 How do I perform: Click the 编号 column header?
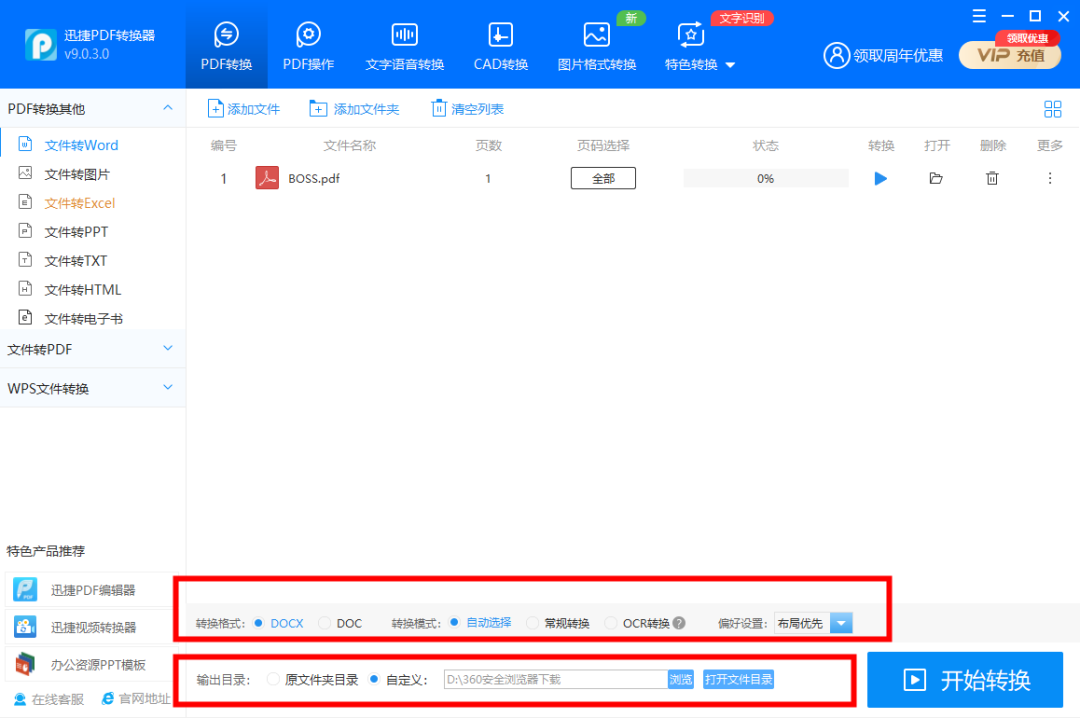223,145
